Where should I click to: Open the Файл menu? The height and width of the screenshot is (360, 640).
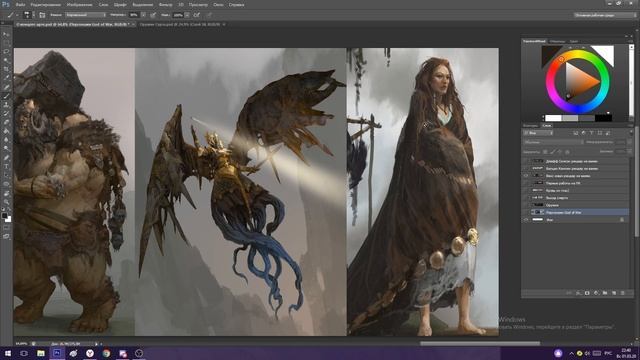tap(20, 5)
